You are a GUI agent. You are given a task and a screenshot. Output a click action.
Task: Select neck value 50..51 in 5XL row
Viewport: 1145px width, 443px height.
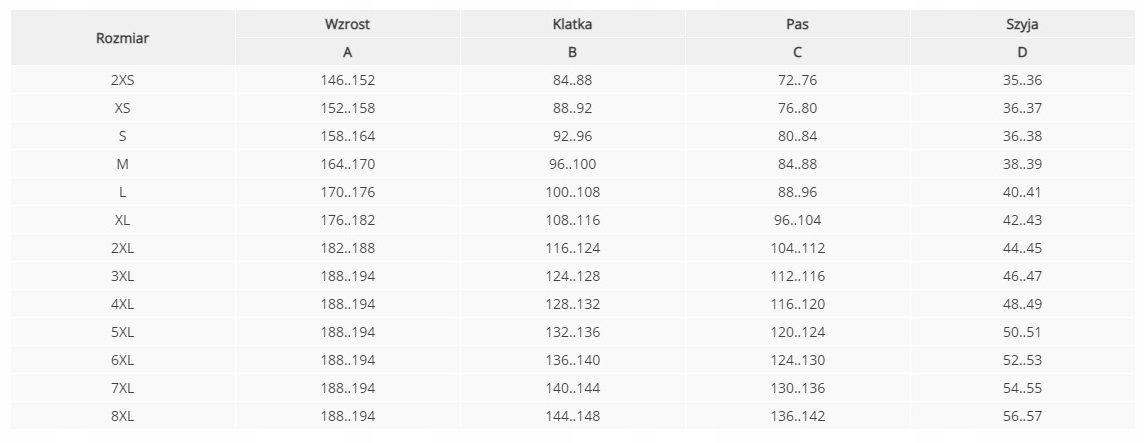(1022, 332)
